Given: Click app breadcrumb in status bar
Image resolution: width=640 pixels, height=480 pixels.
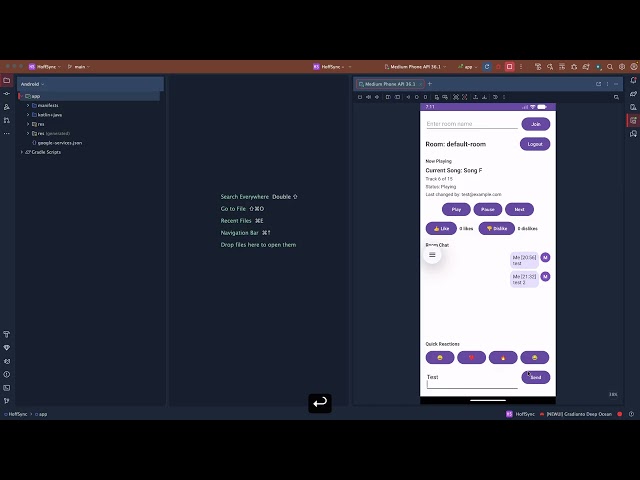Looking at the screenshot, I should (41, 414).
